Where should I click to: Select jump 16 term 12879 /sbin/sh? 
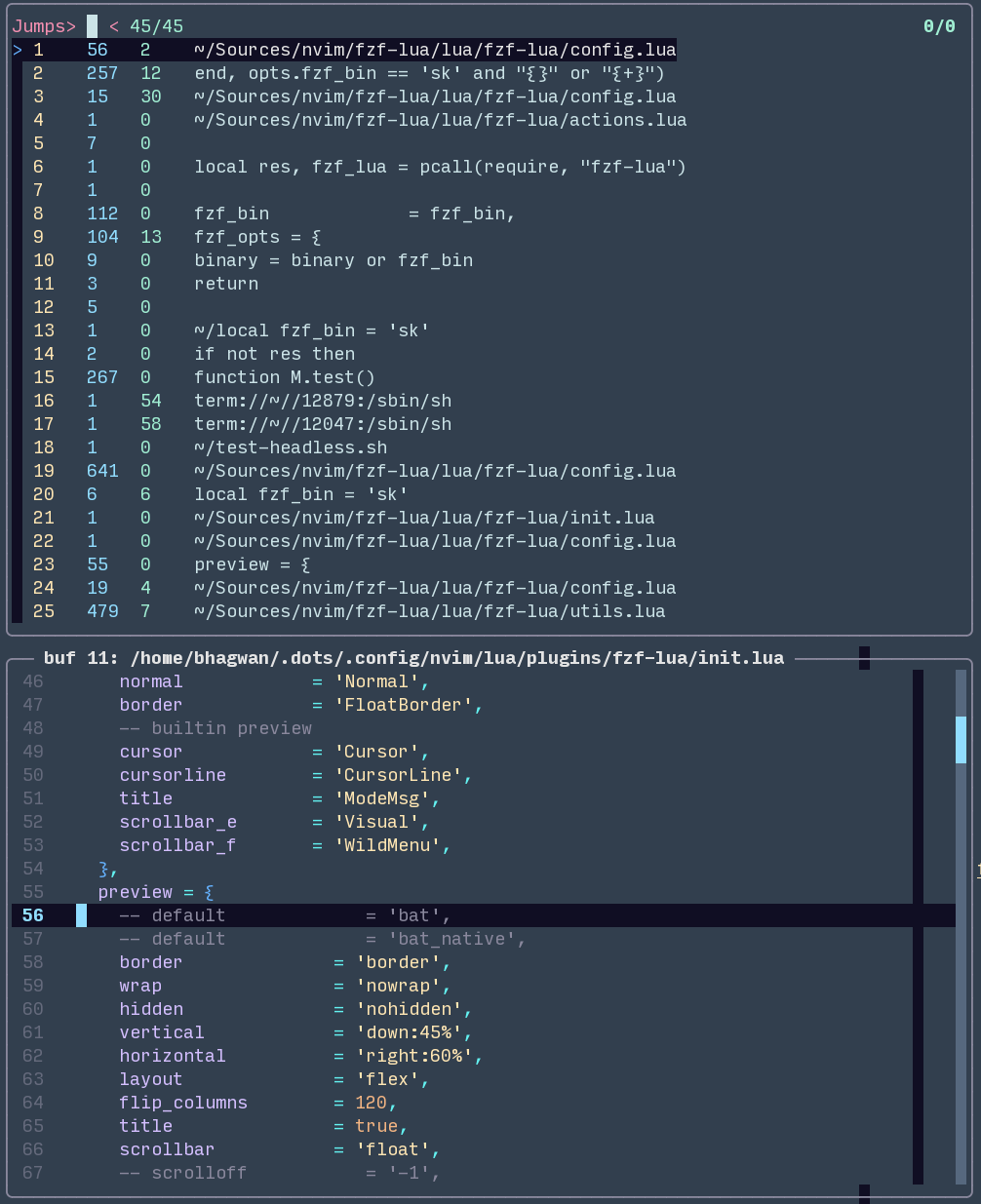coord(243,401)
